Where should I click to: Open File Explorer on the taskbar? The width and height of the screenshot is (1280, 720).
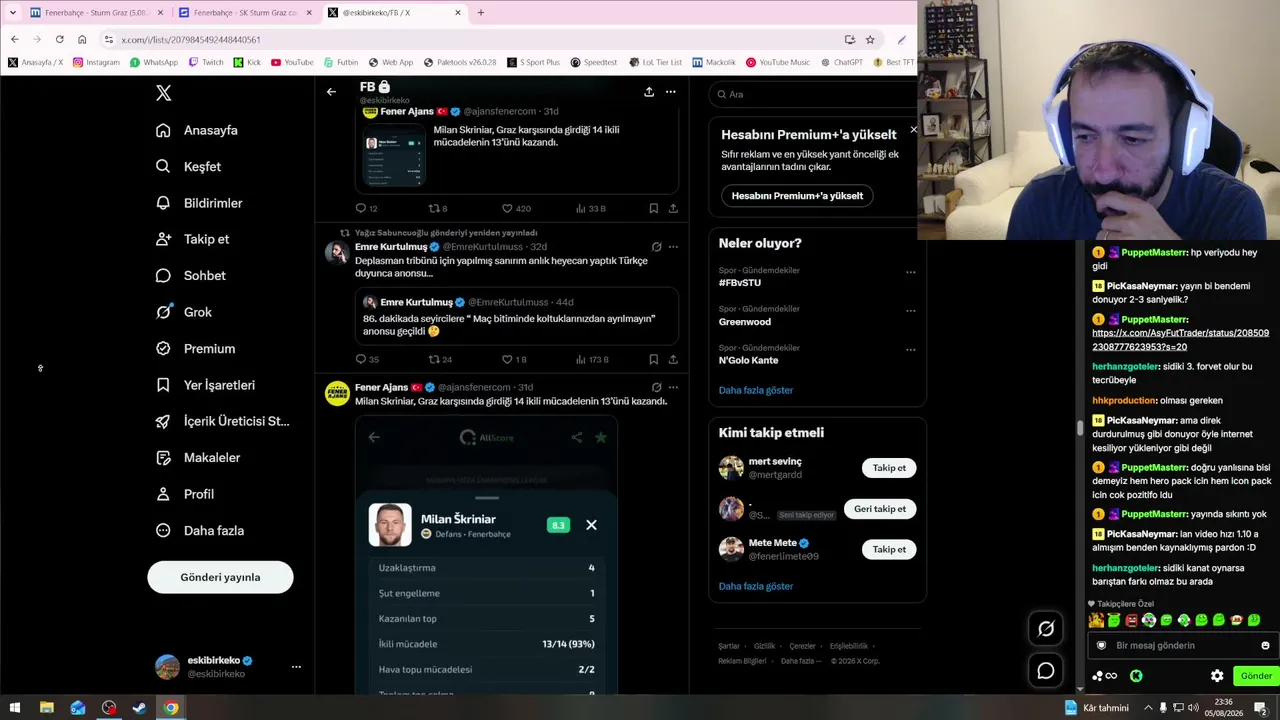click(x=46, y=708)
